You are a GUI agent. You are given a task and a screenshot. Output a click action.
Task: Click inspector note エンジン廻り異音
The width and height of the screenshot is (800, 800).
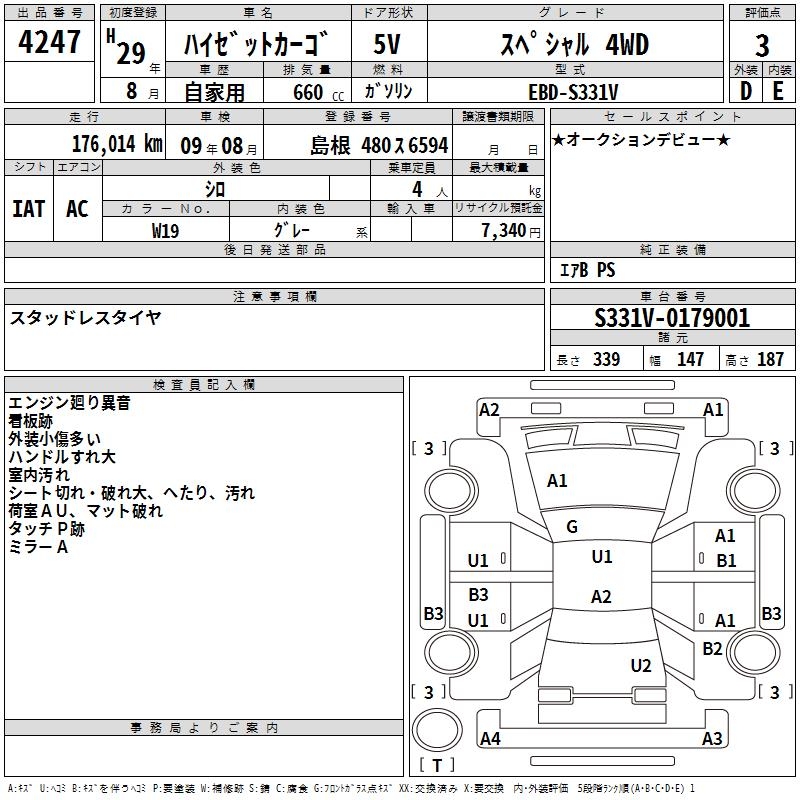[69, 403]
